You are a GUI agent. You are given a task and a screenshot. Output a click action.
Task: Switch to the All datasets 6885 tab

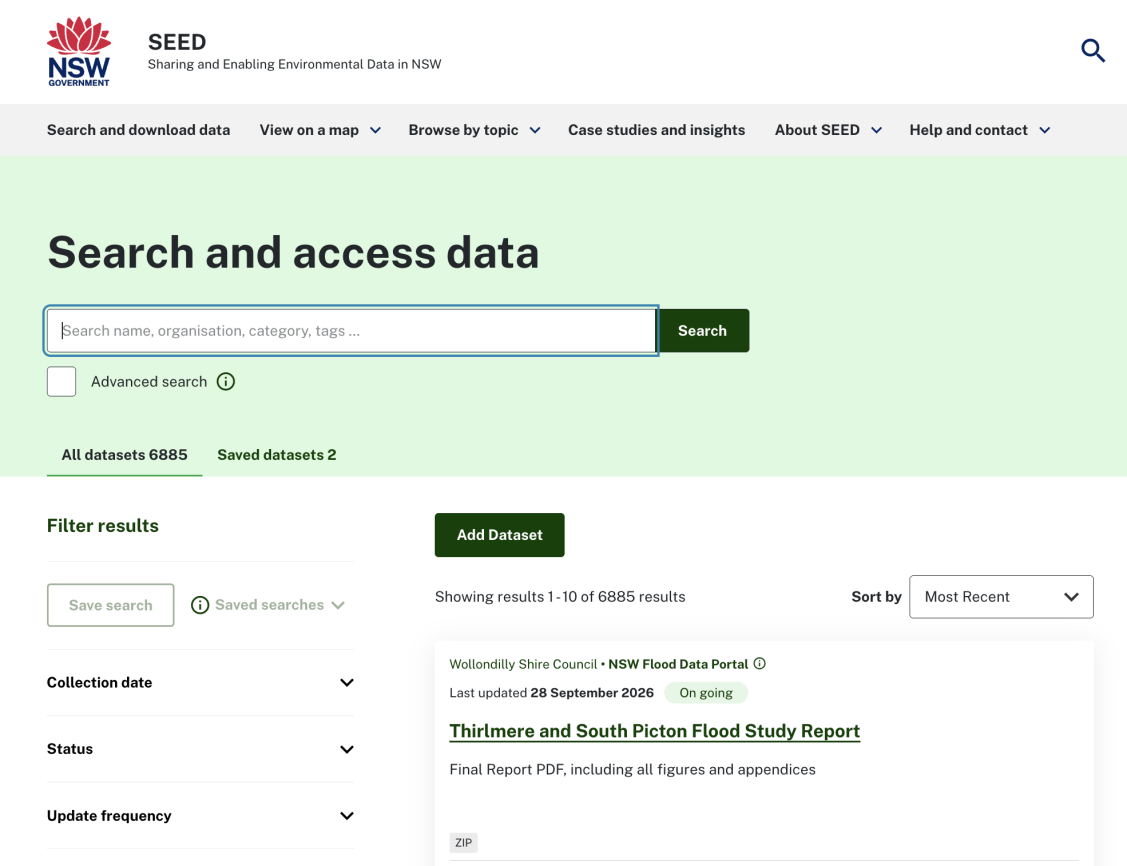pyautogui.click(x=124, y=455)
